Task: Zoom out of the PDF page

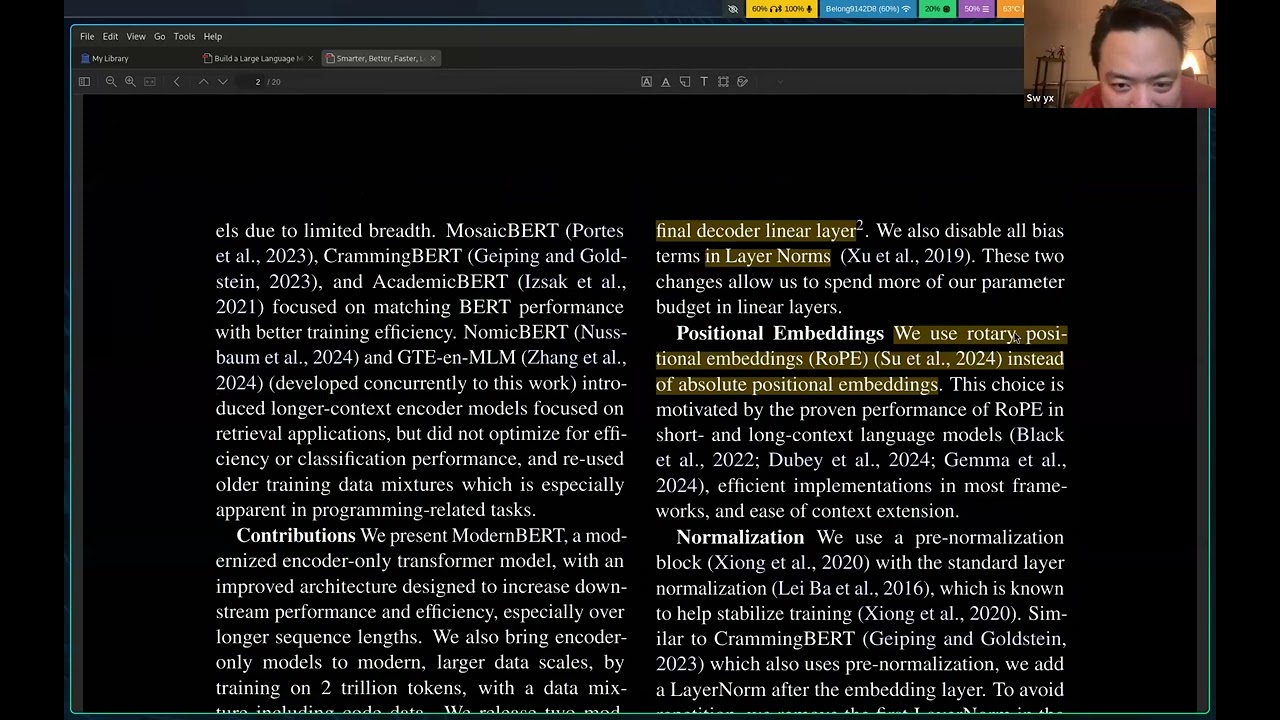Action: [111, 82]
